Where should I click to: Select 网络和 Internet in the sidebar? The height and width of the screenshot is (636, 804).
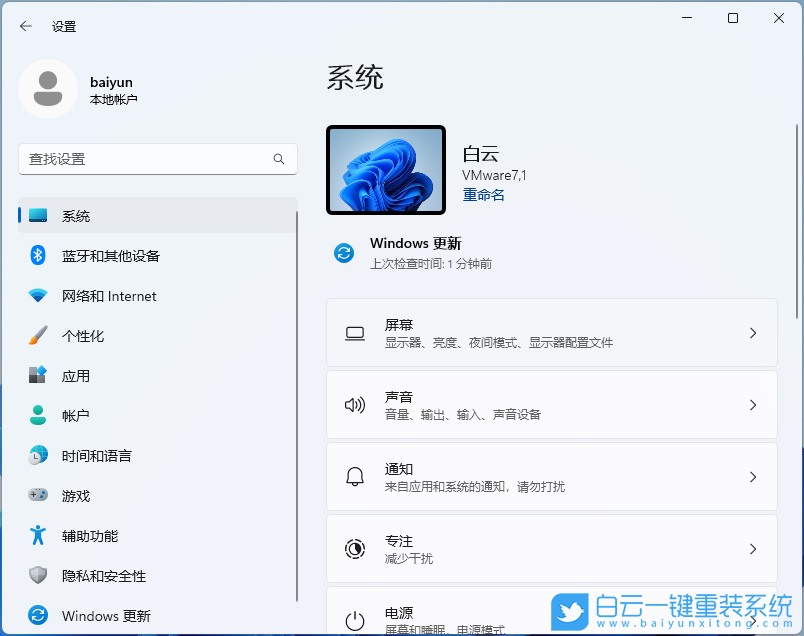[x=95, y=296]
